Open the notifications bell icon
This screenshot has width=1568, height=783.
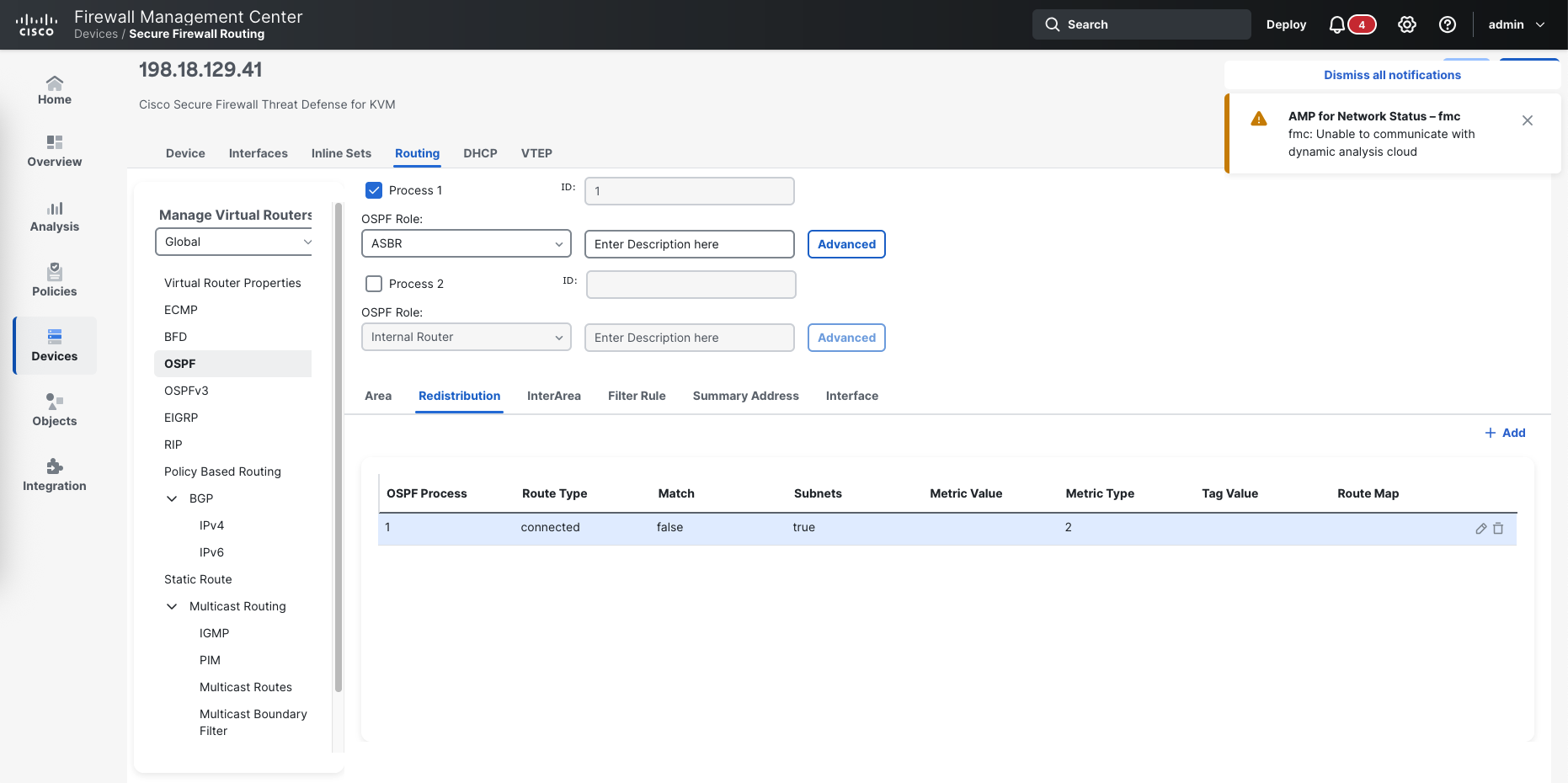1336,24
